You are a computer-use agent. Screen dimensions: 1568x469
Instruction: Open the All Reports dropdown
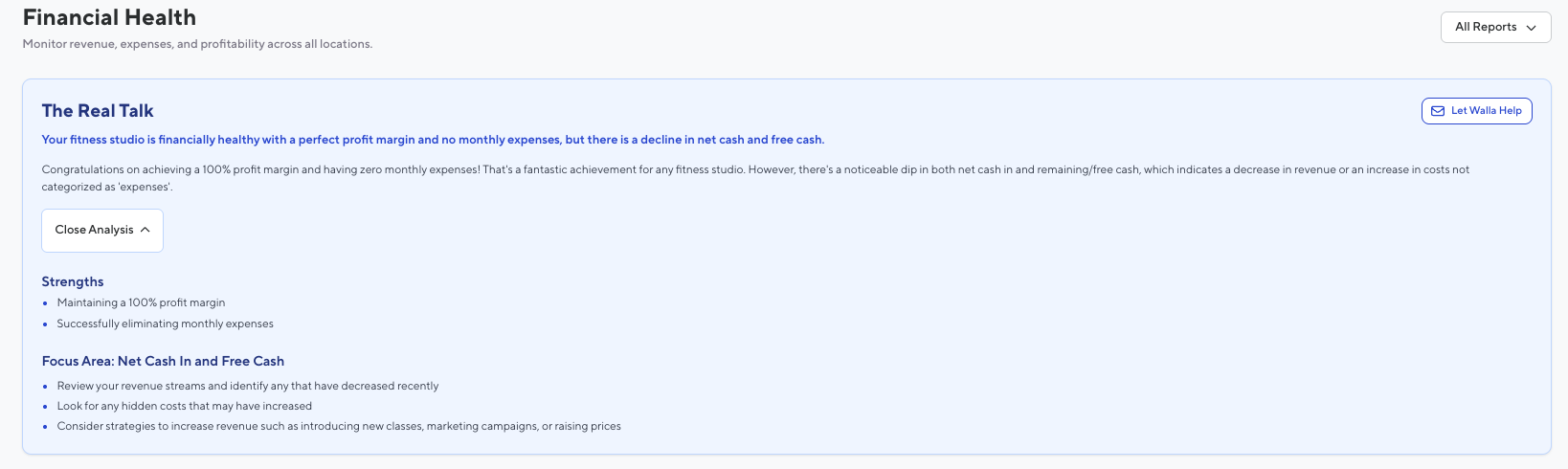coord(1494,28)
